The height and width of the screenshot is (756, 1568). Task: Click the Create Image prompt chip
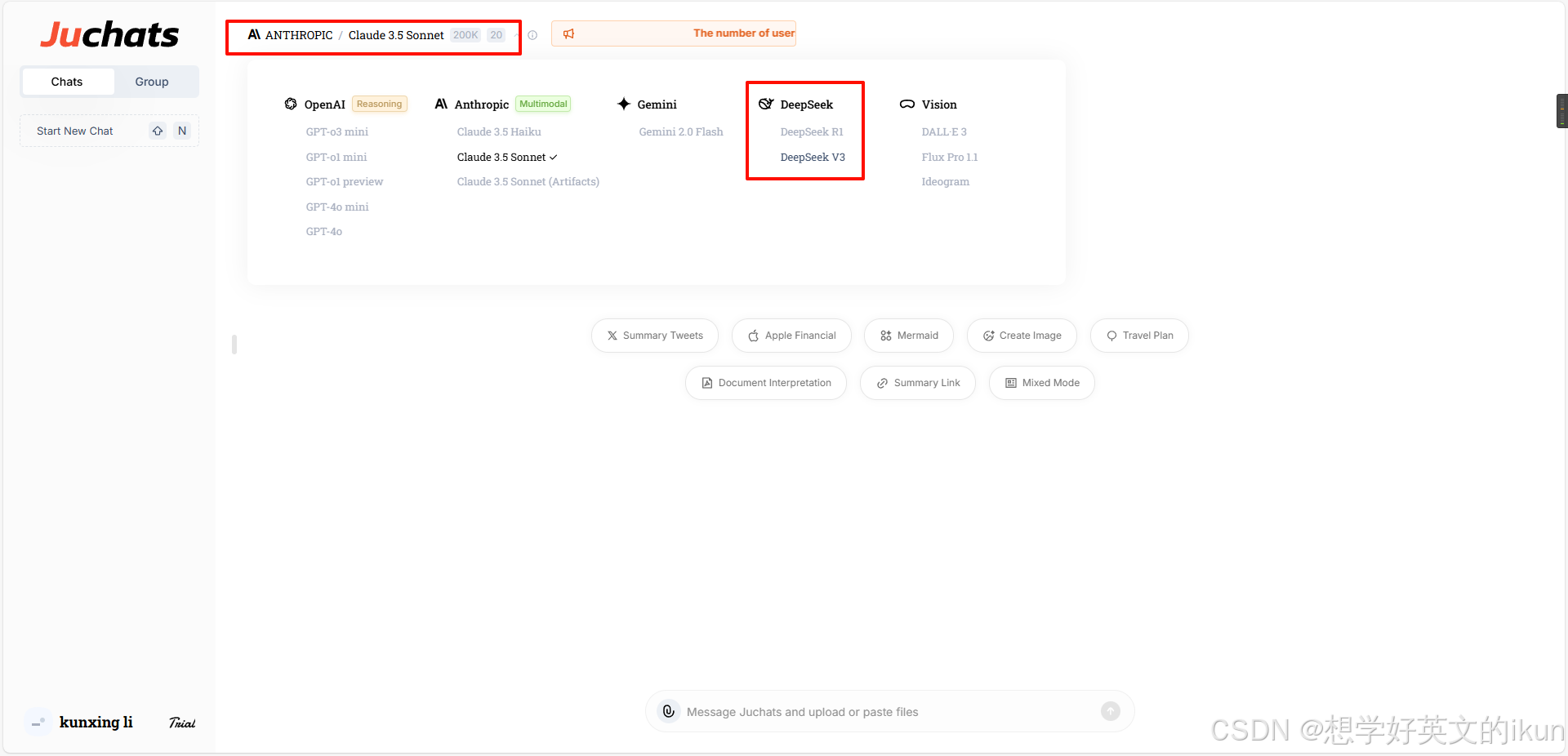tap(1022, 336)
